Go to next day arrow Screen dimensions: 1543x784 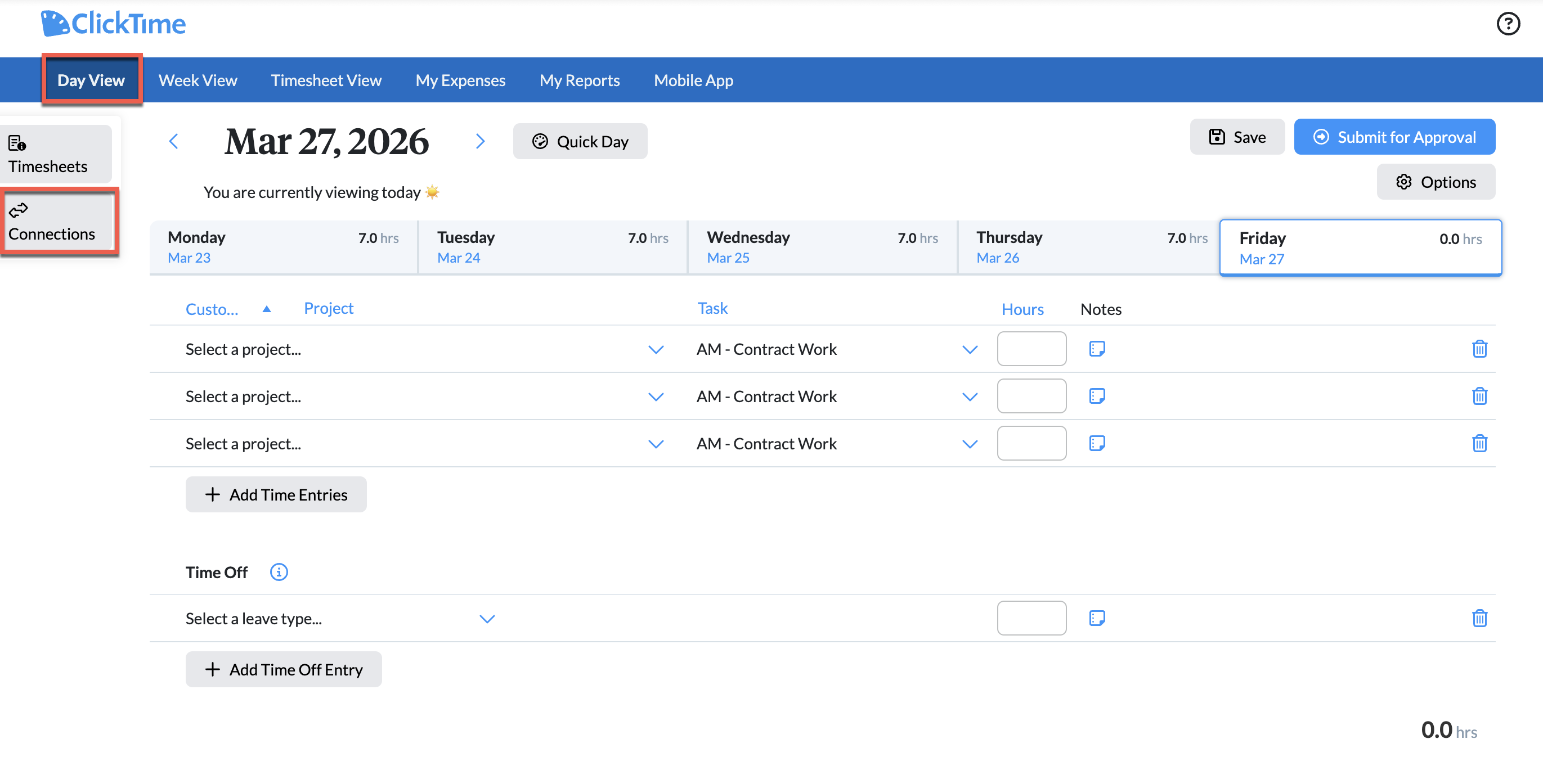[480, 141]
